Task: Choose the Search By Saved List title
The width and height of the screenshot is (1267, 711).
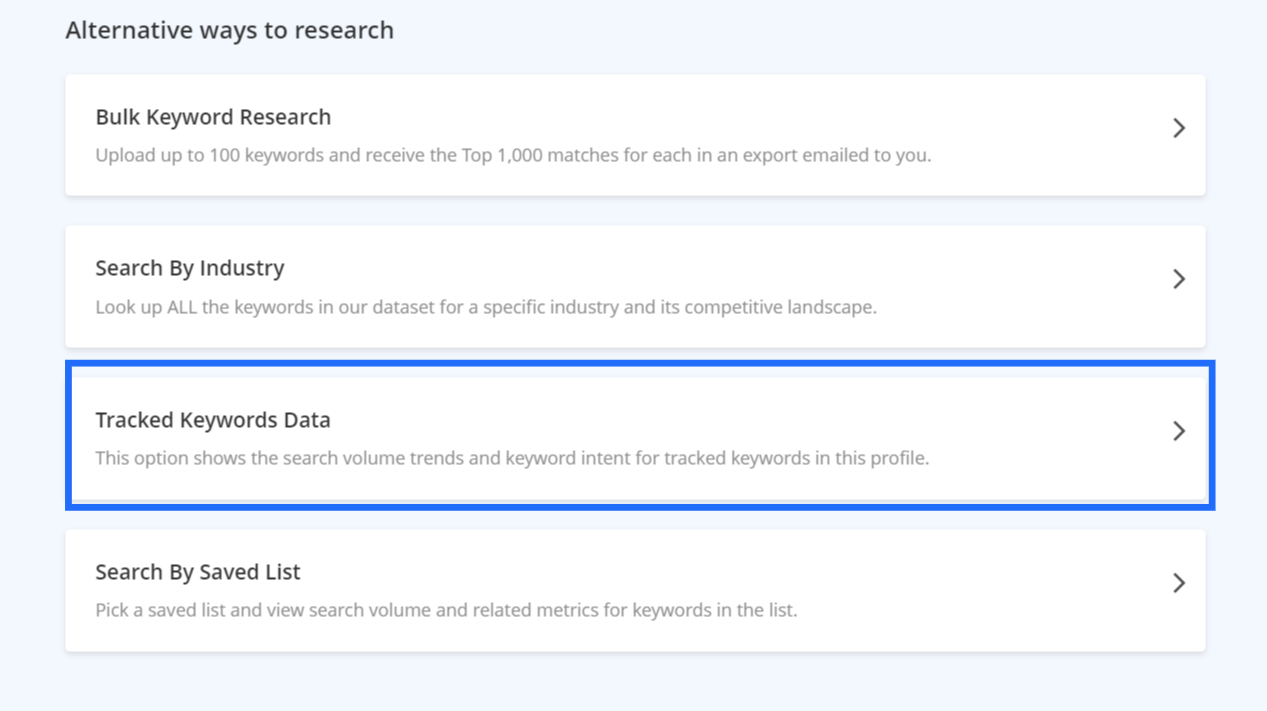Action: [198, 572]
